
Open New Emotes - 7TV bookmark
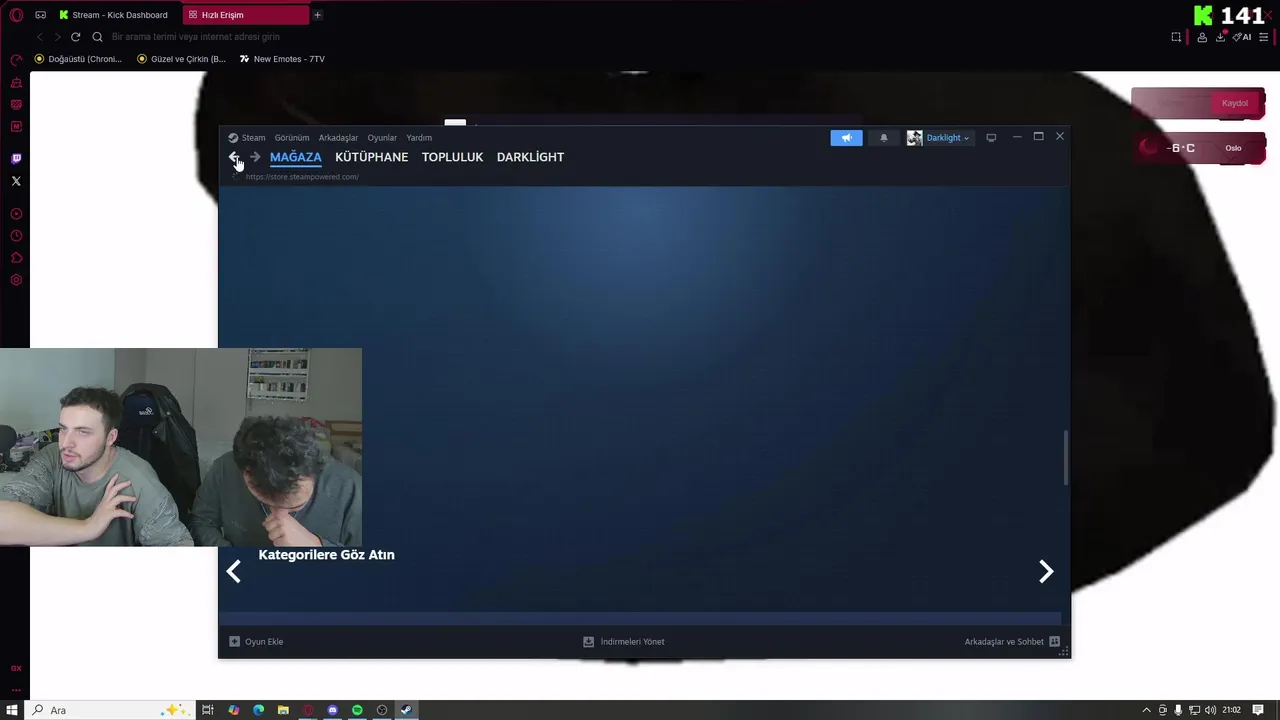282,59
